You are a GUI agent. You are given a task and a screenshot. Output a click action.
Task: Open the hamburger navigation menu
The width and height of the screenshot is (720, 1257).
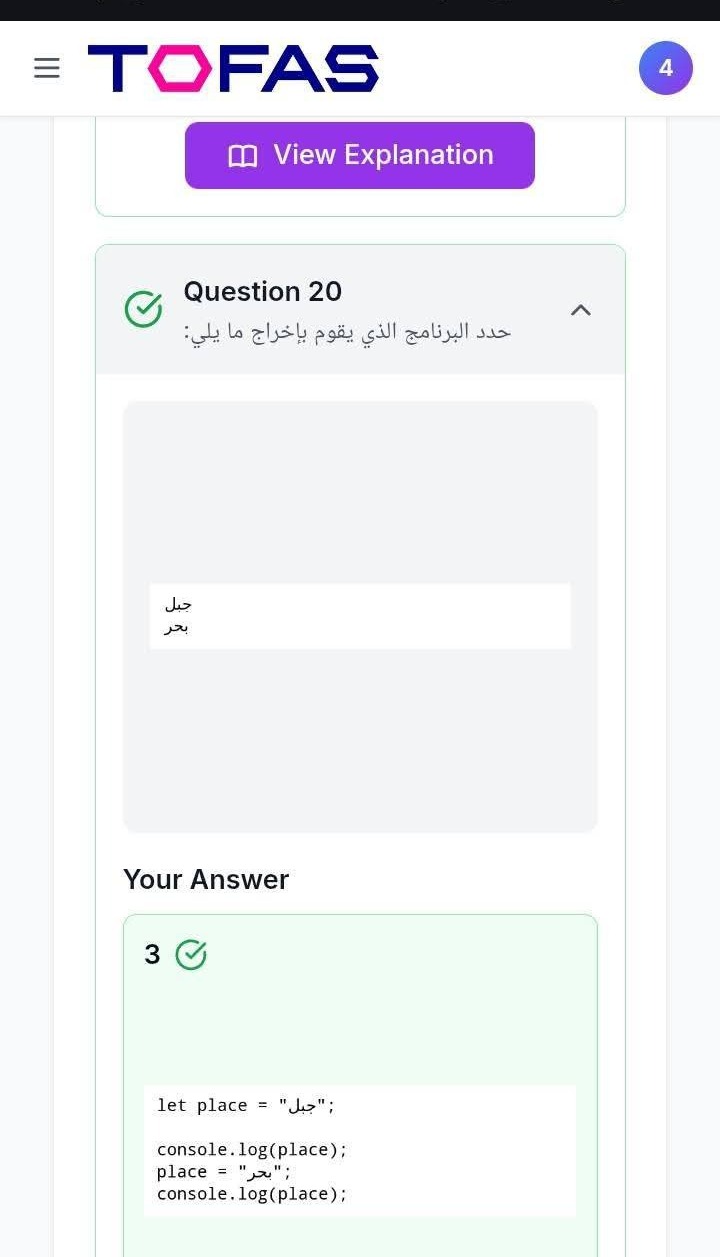click(47, 68)
